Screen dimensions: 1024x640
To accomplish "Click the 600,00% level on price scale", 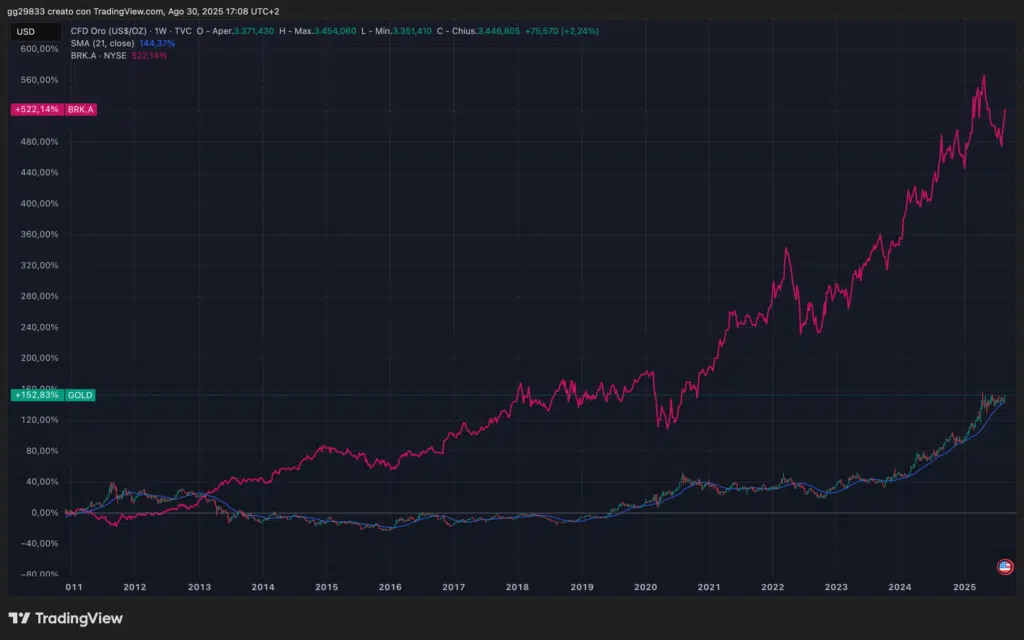I will pos(40,48).
